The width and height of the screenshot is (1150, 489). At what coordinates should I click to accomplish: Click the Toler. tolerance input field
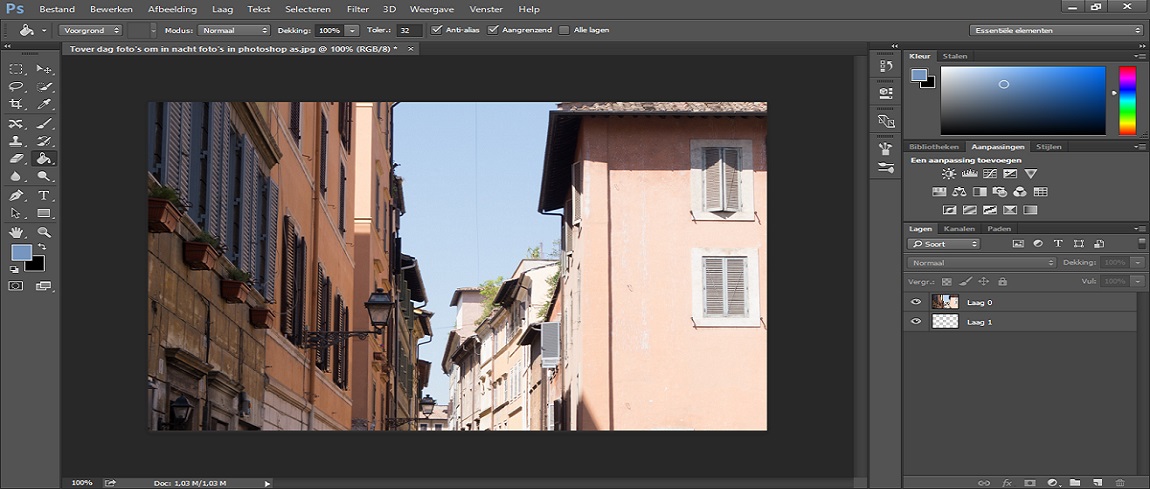point(409,30)
